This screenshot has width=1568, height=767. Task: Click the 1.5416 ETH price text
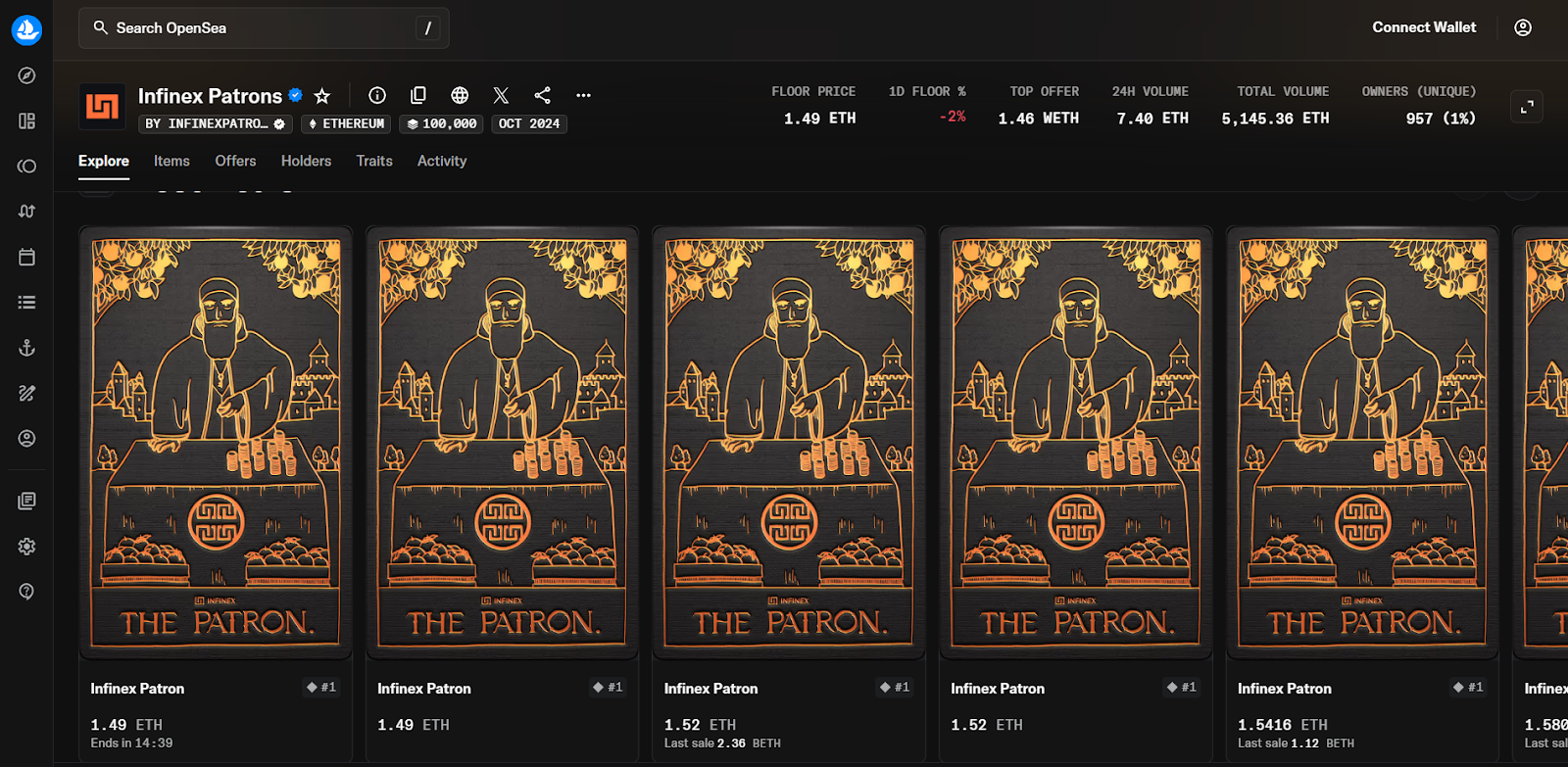tap(1283, 725)
